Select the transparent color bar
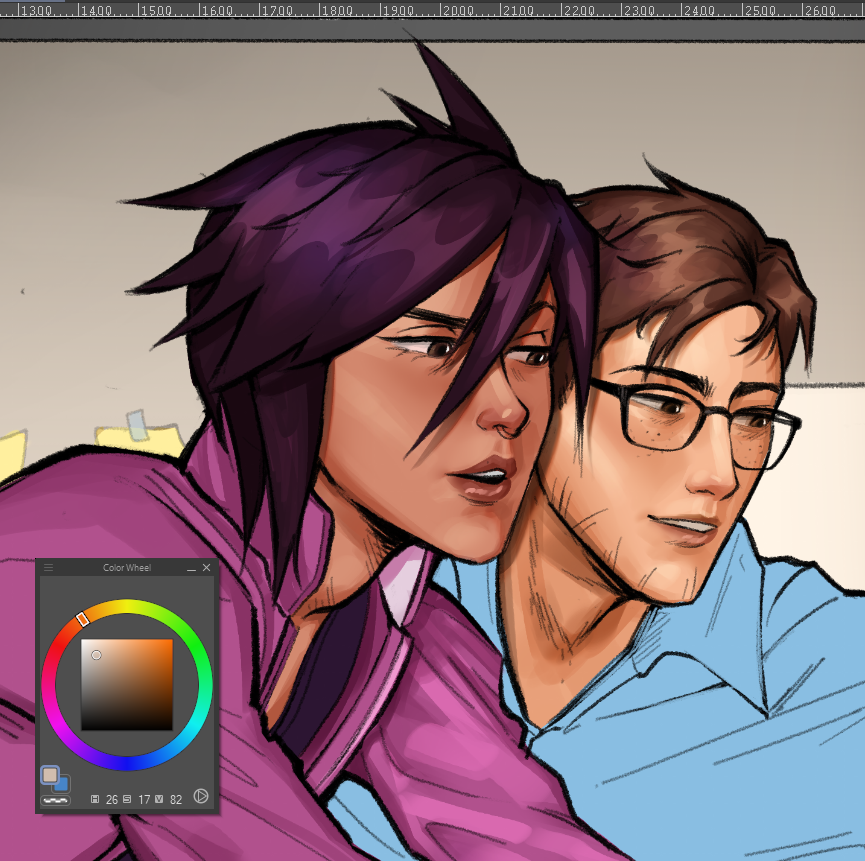The image size is (865, 861). pos(56,800)
